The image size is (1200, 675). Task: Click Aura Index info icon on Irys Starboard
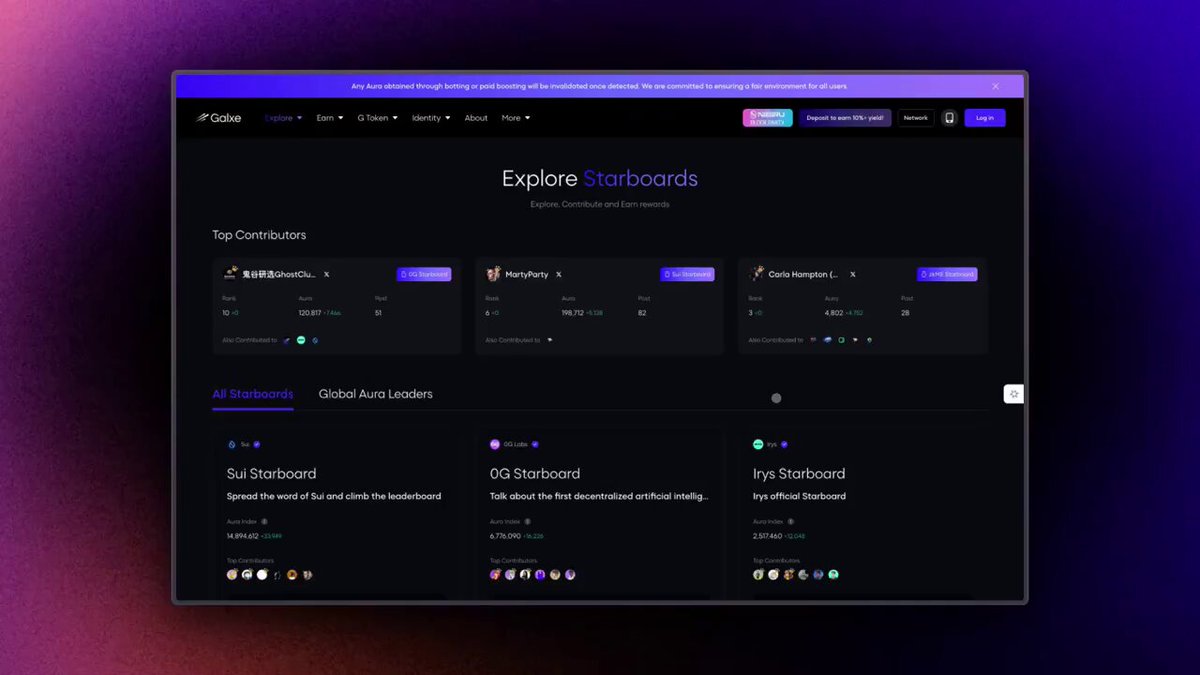click(x=790, y=521)
